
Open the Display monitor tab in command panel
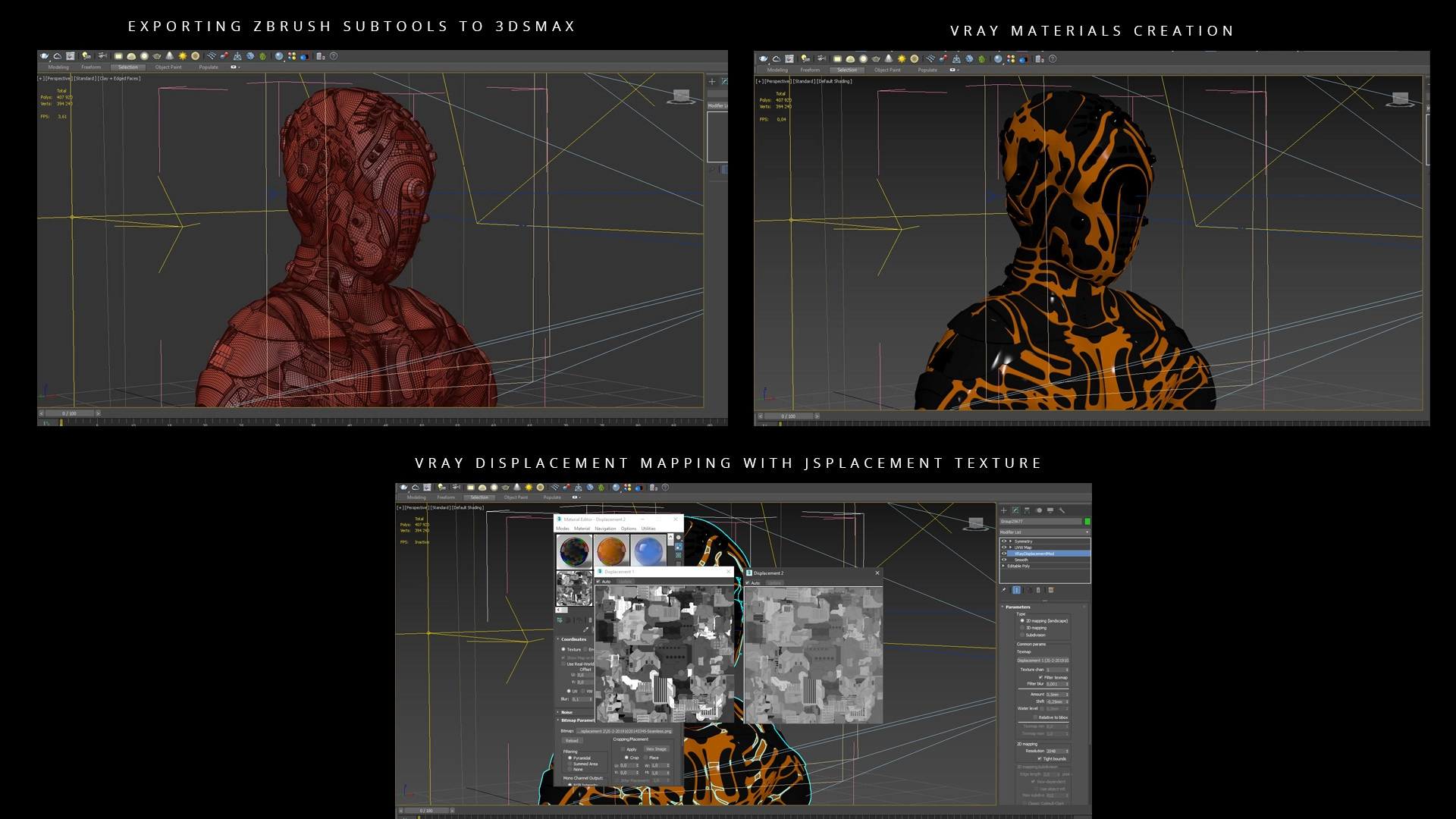(1050, 510)
